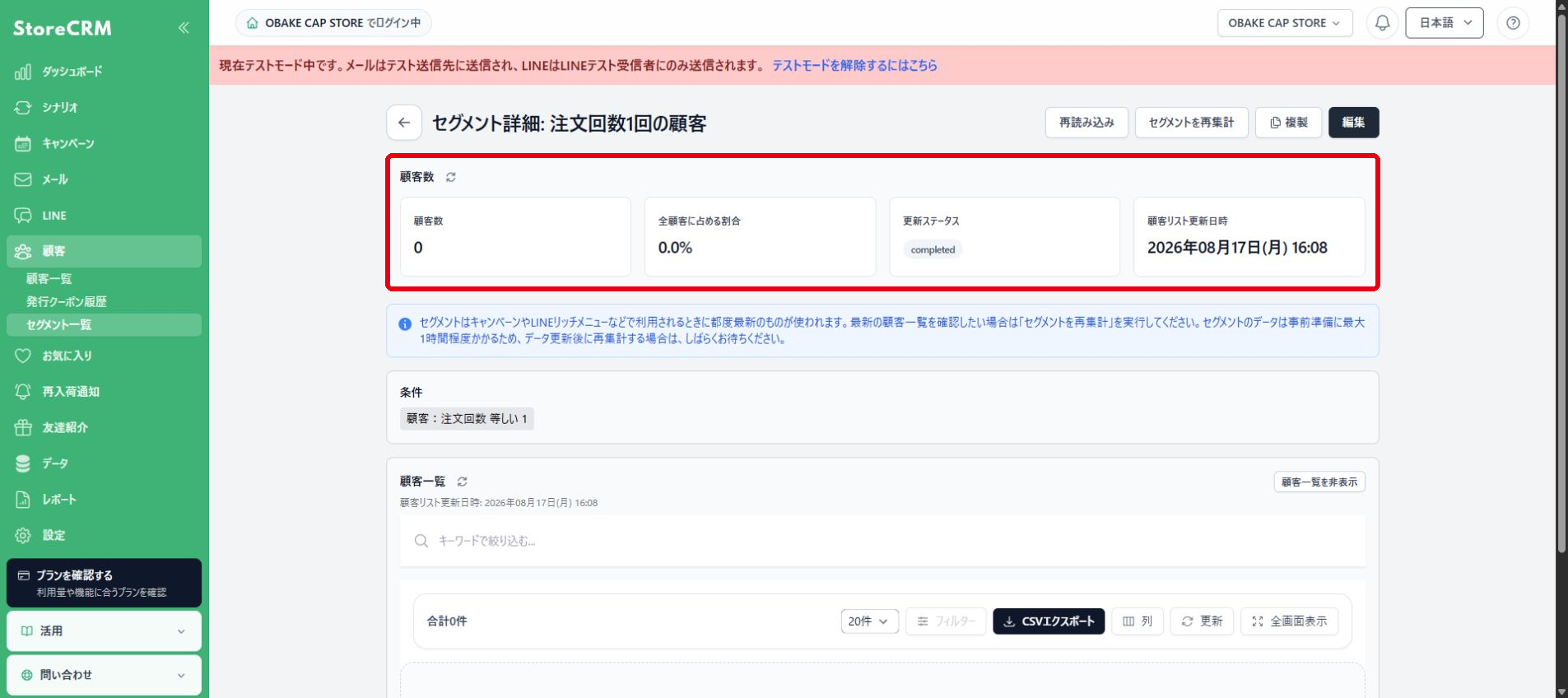Click the info icon in notice

(405, 324)
